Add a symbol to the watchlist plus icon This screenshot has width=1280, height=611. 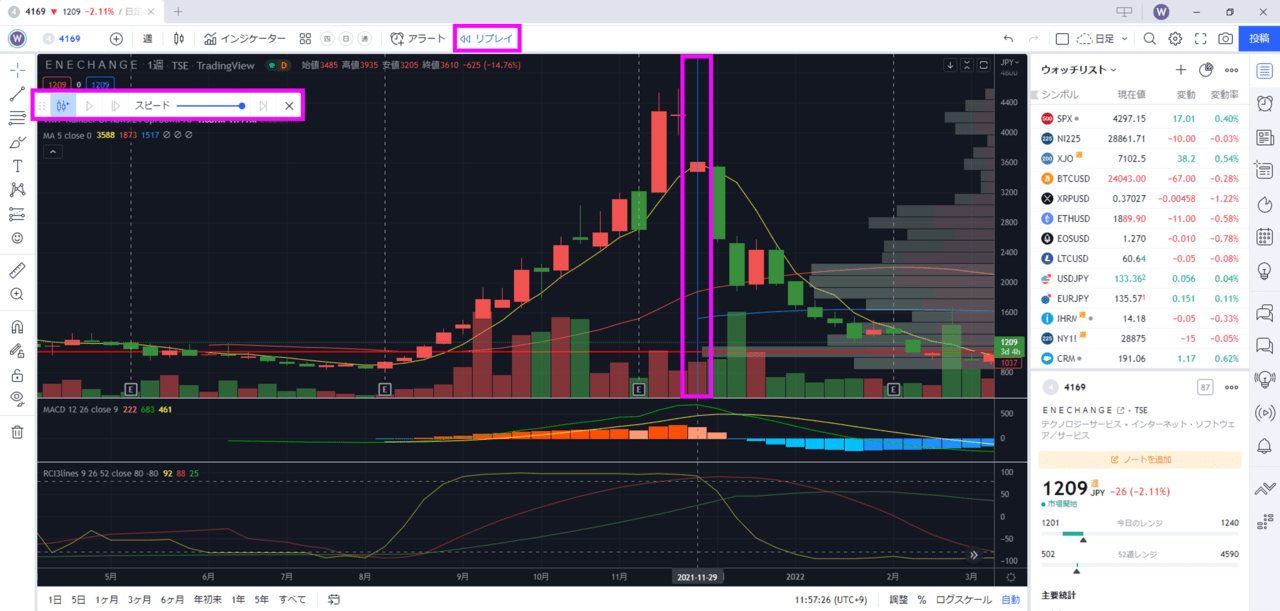point(1180,70)
